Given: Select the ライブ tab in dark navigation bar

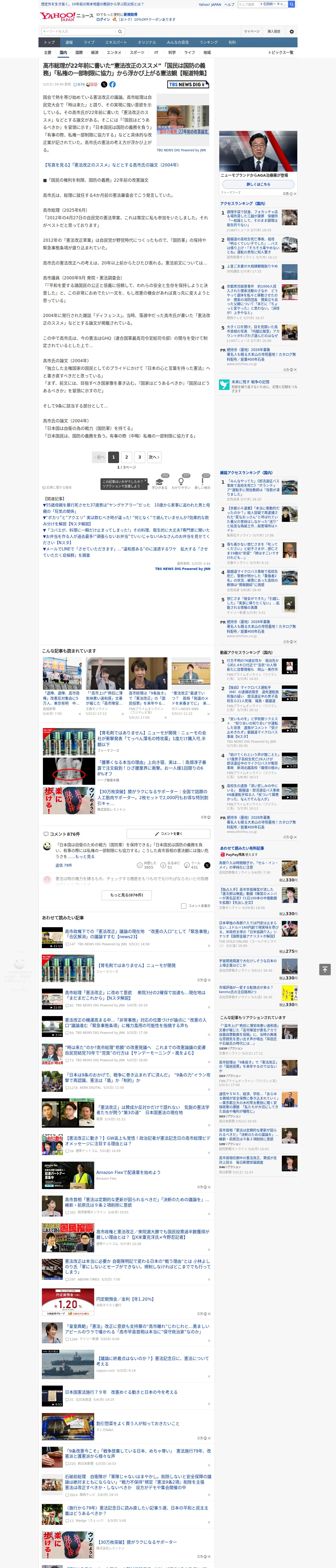Looking at the screenshot, I should 89,43.
